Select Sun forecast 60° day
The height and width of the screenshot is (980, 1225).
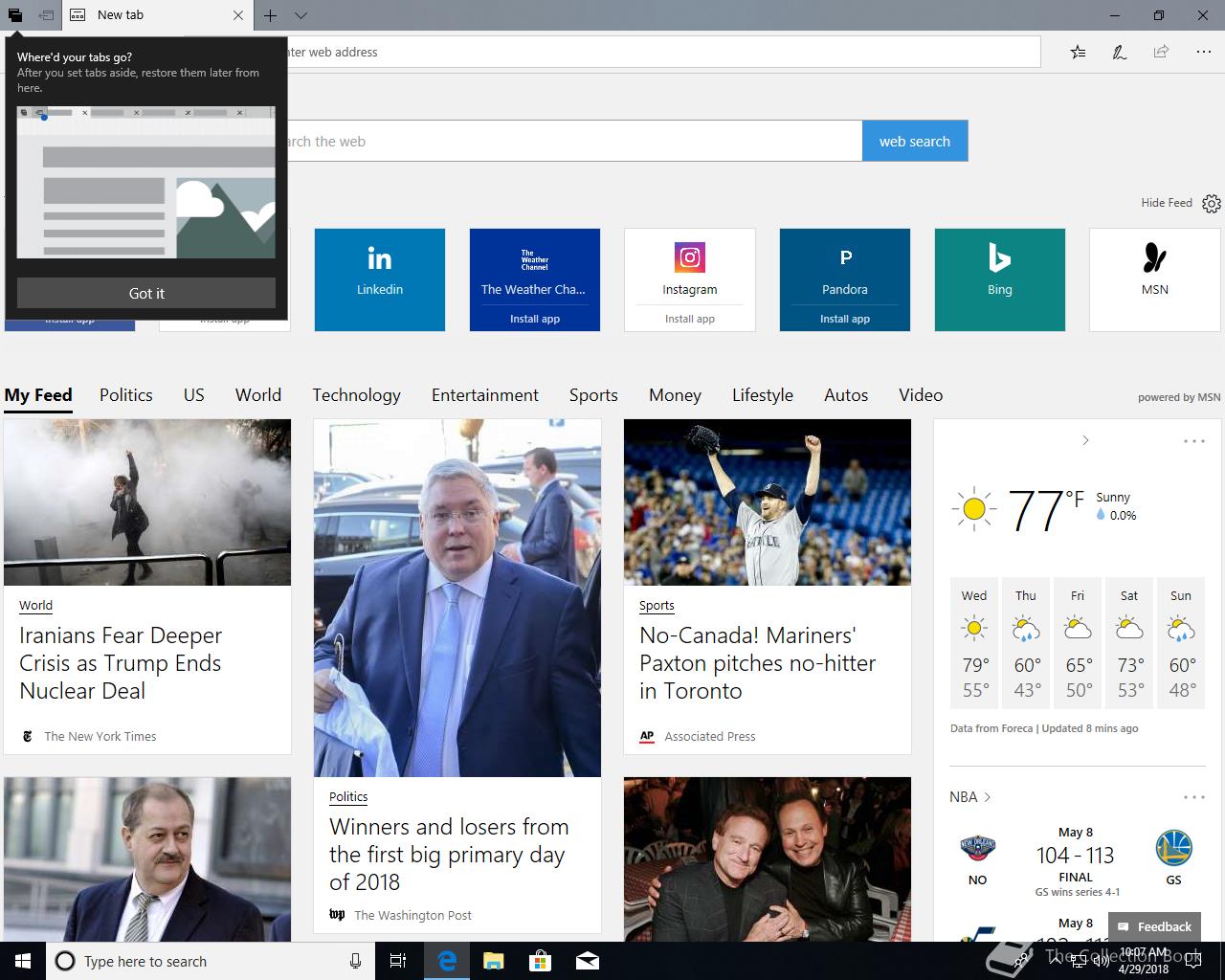tap(1181, 643)
